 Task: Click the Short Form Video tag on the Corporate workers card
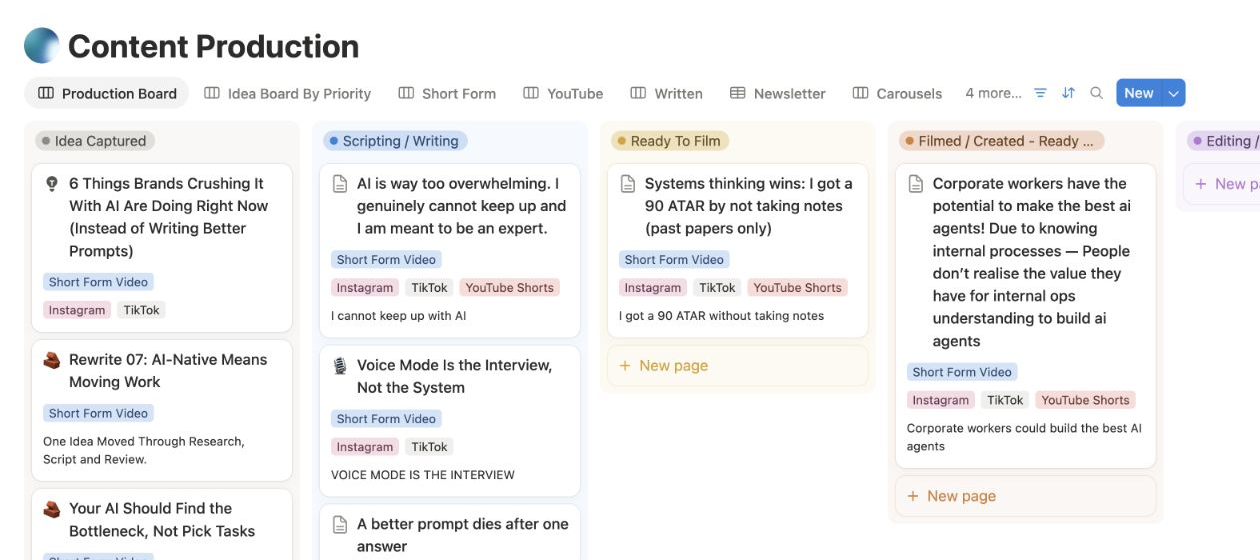click(x=962, y=372)
